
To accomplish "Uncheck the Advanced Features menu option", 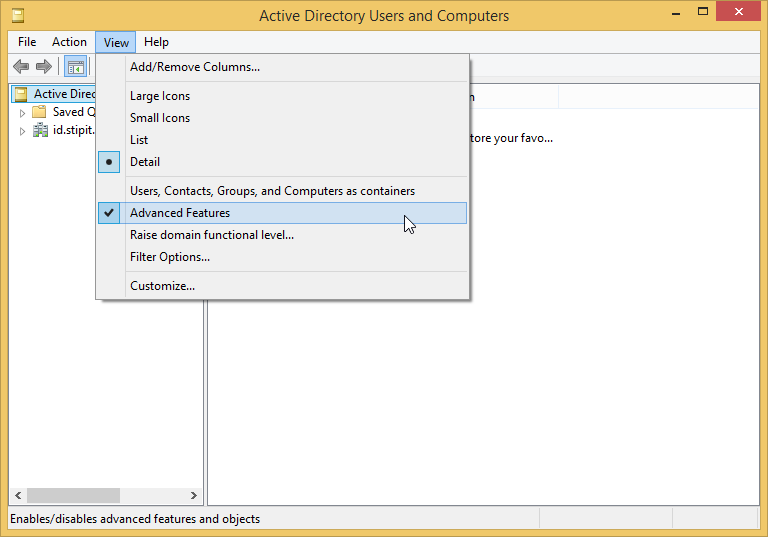I will (282, 213).
